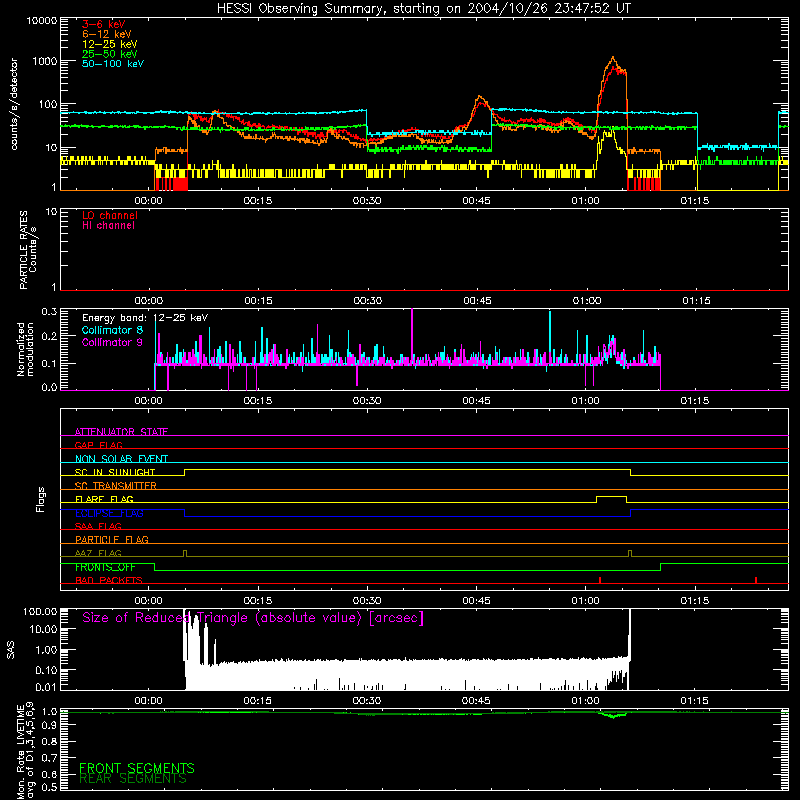
Task: Click the tall magenta modulation spike near 00:36
Action: tap(412, 334)
